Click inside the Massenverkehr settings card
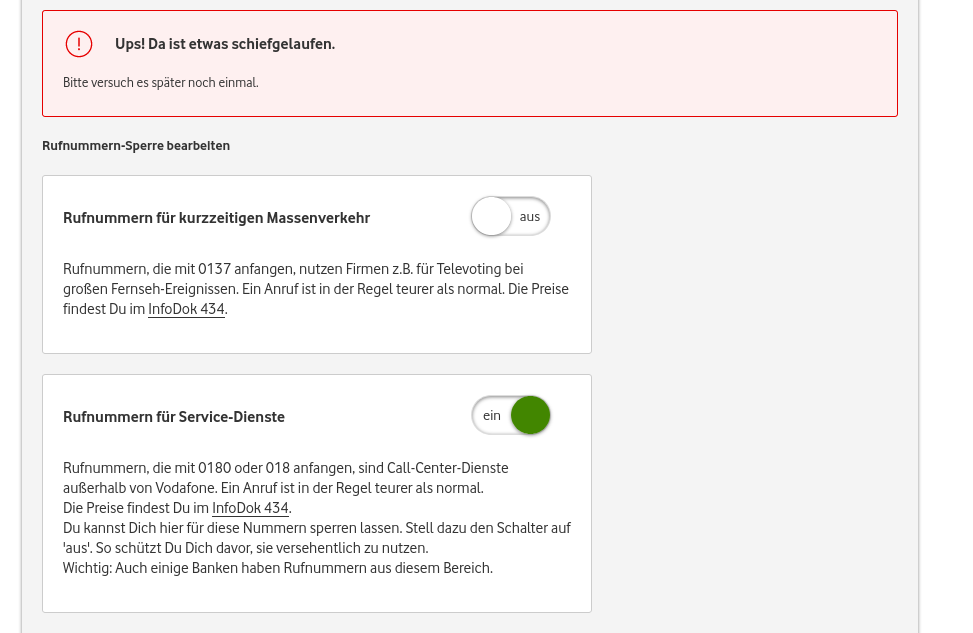The width and height of the screenshot is (973, 633). coord(316,264)
